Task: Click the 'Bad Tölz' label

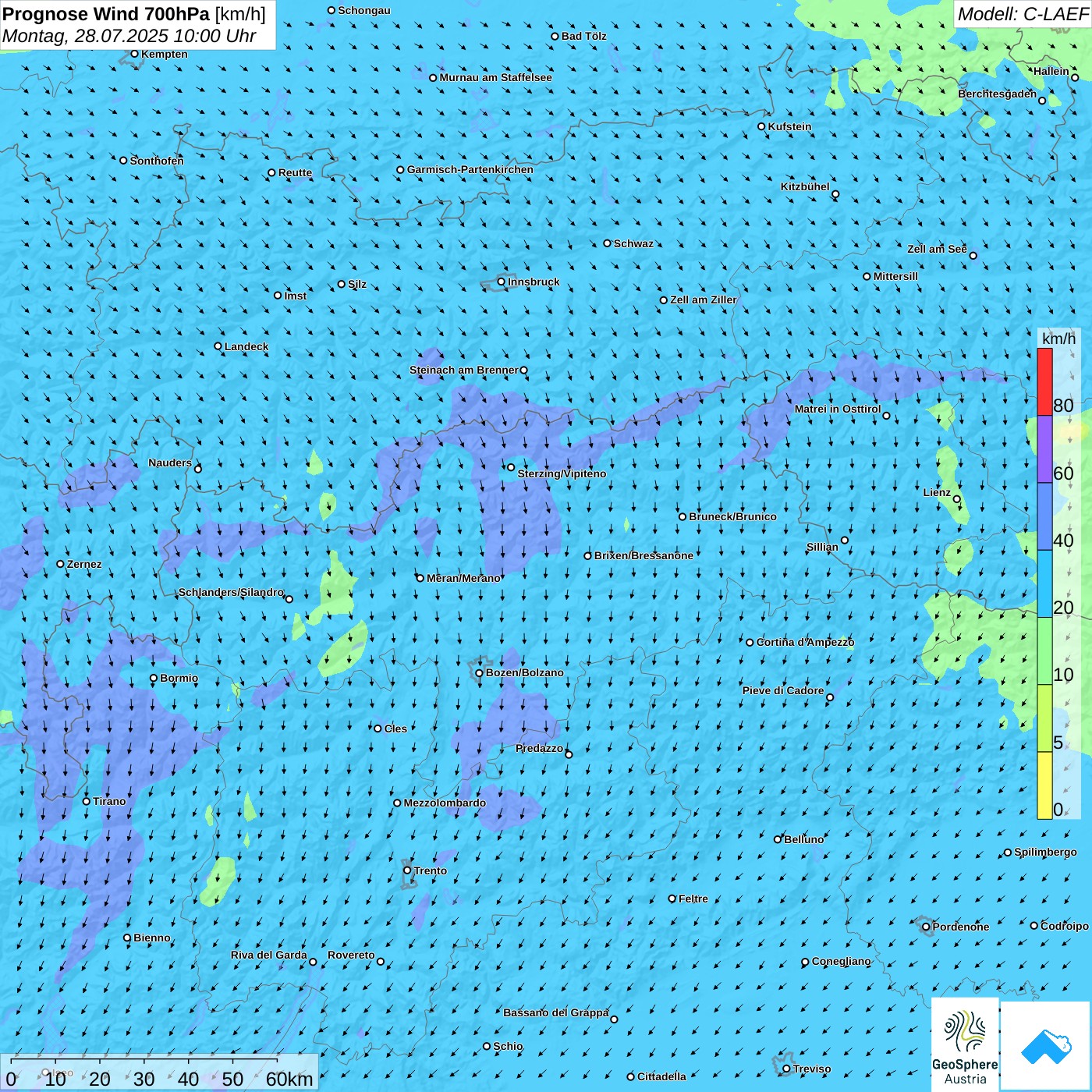Action: [583, 36]
